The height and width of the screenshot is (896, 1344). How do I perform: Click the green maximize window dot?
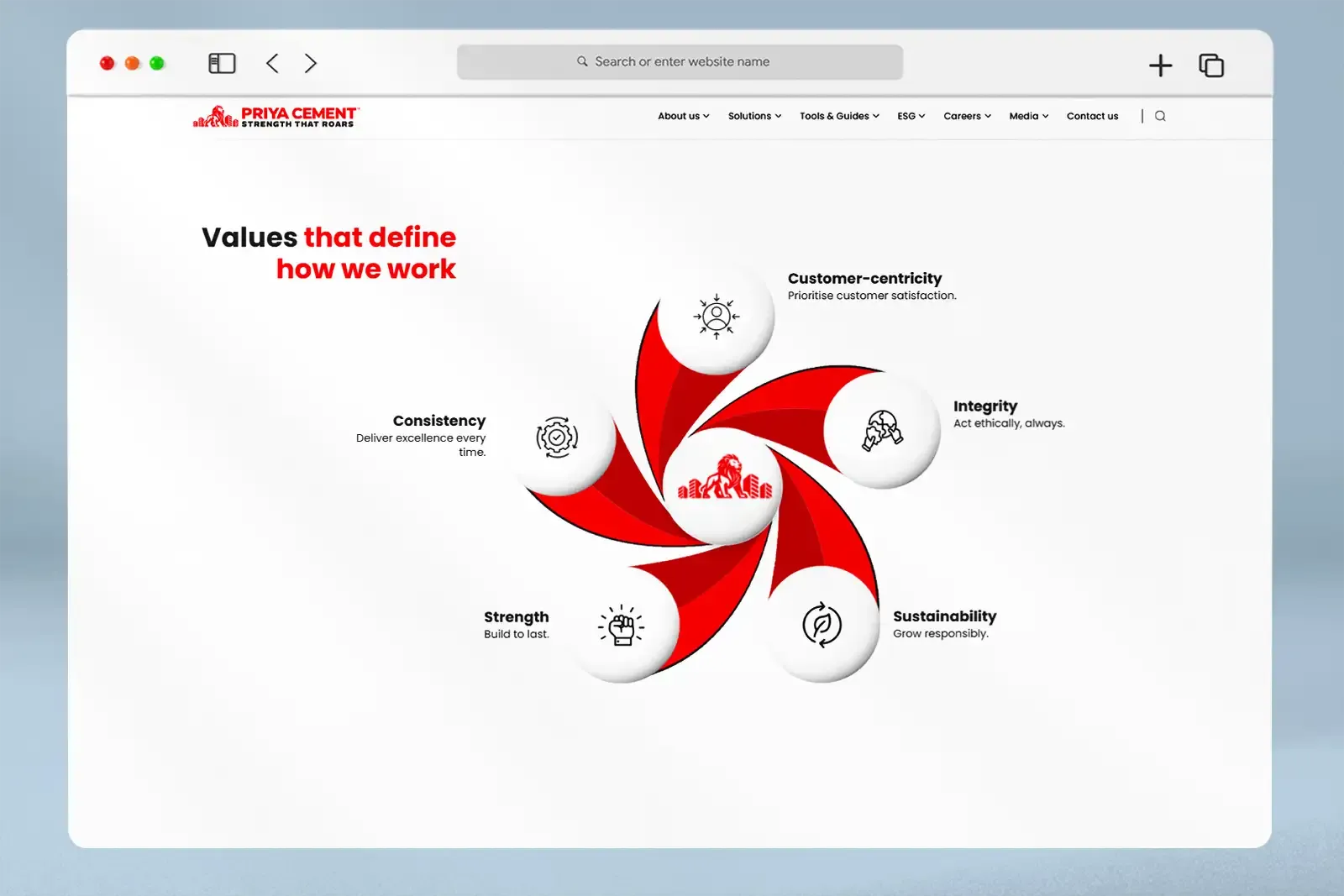tap(157, 63)
